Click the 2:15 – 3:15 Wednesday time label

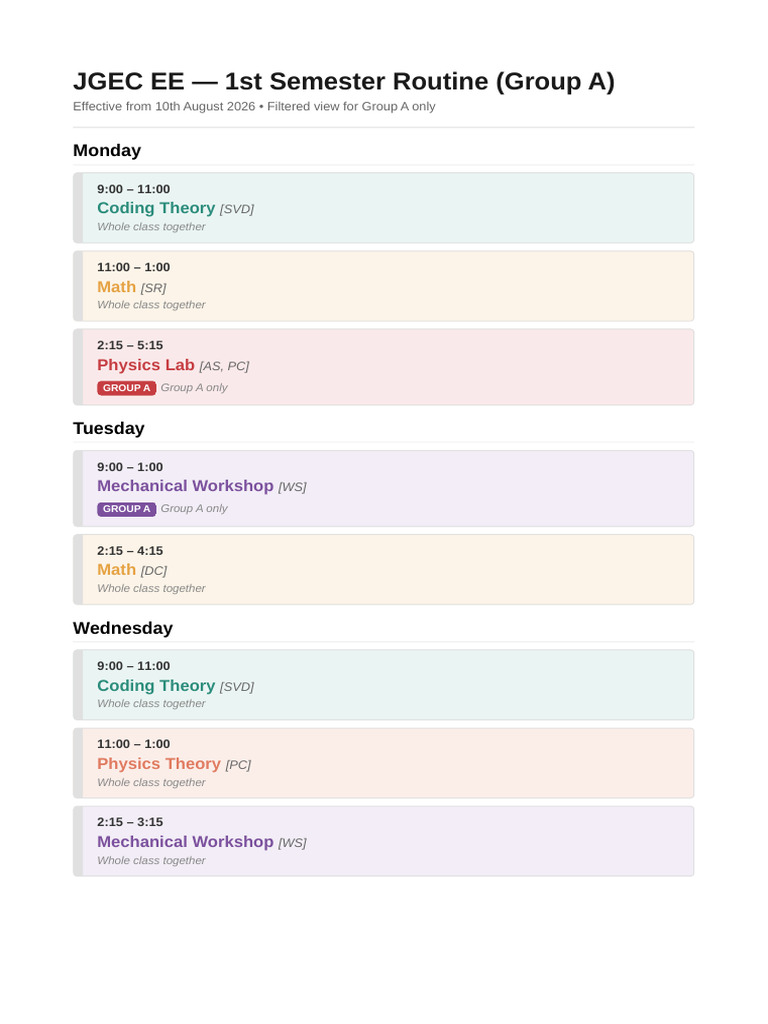pos(130,822)
